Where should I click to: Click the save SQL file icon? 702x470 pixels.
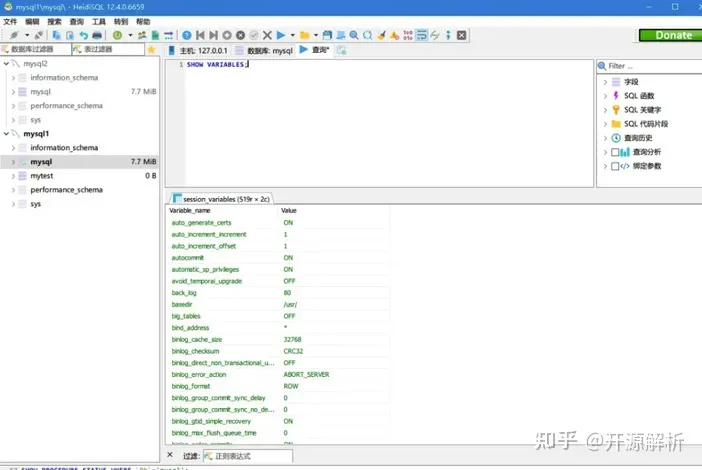pos(327,35)
